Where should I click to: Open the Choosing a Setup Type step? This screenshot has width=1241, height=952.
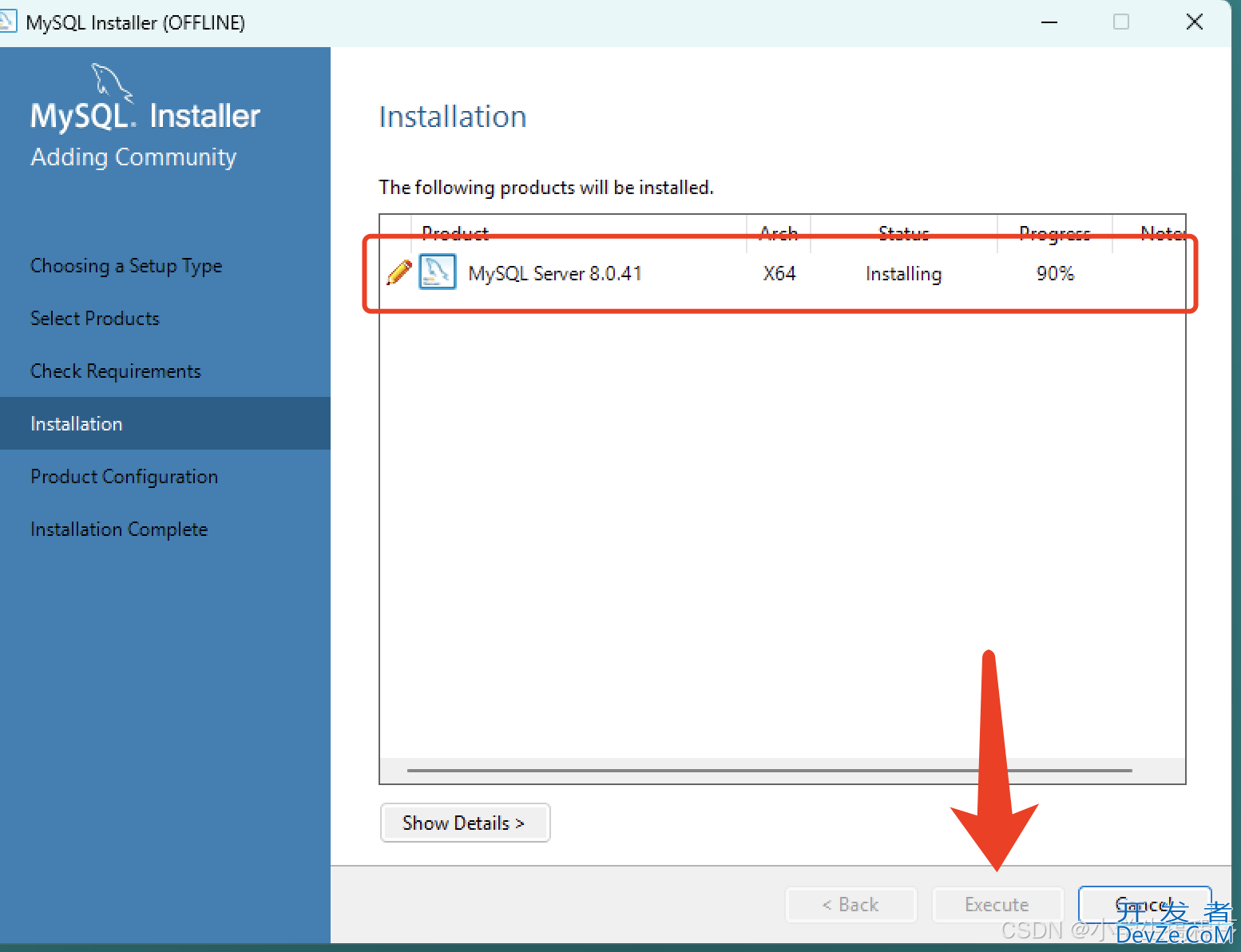pos(126,266)
